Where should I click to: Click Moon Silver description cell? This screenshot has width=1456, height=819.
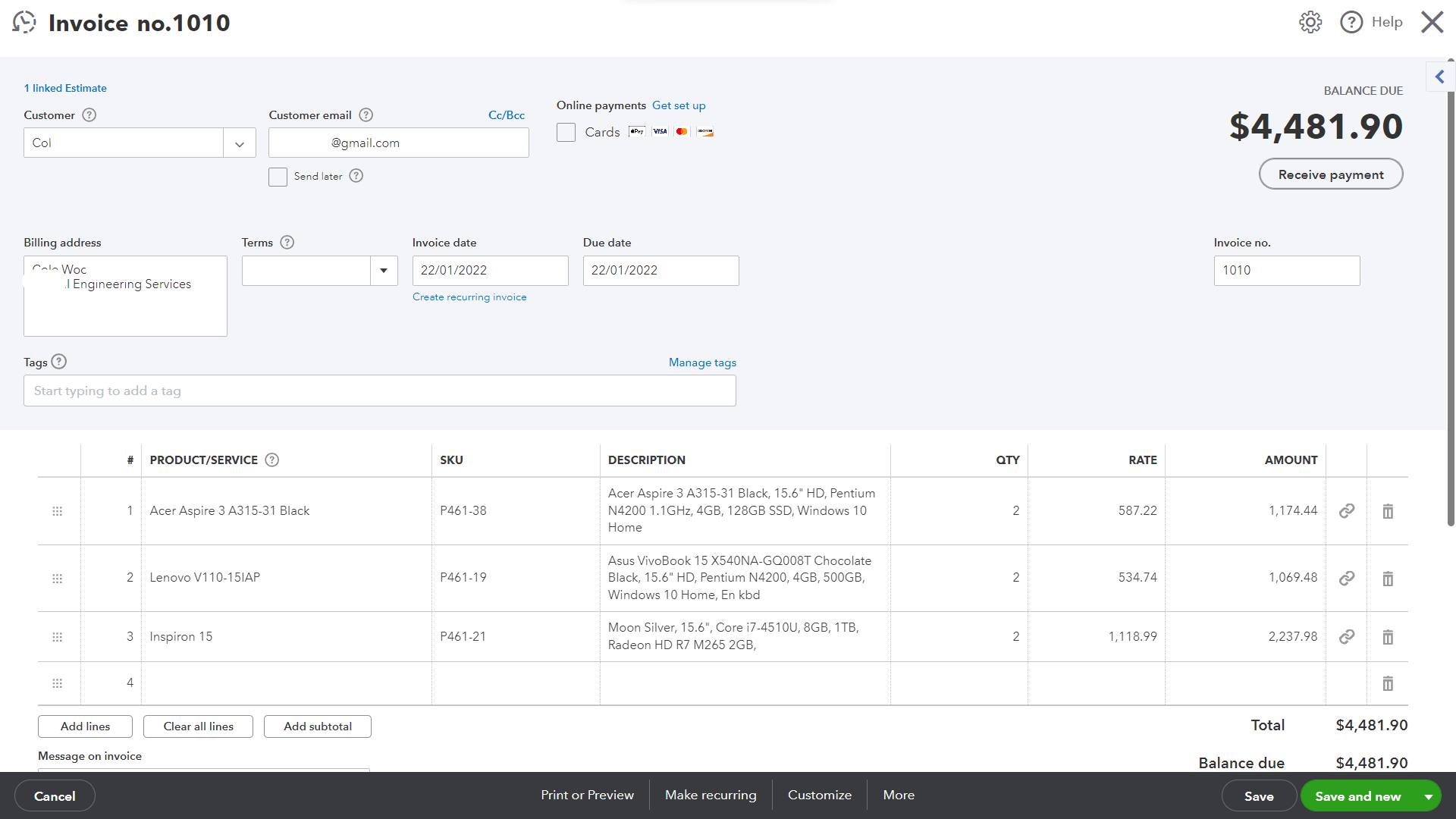(745, 636)
